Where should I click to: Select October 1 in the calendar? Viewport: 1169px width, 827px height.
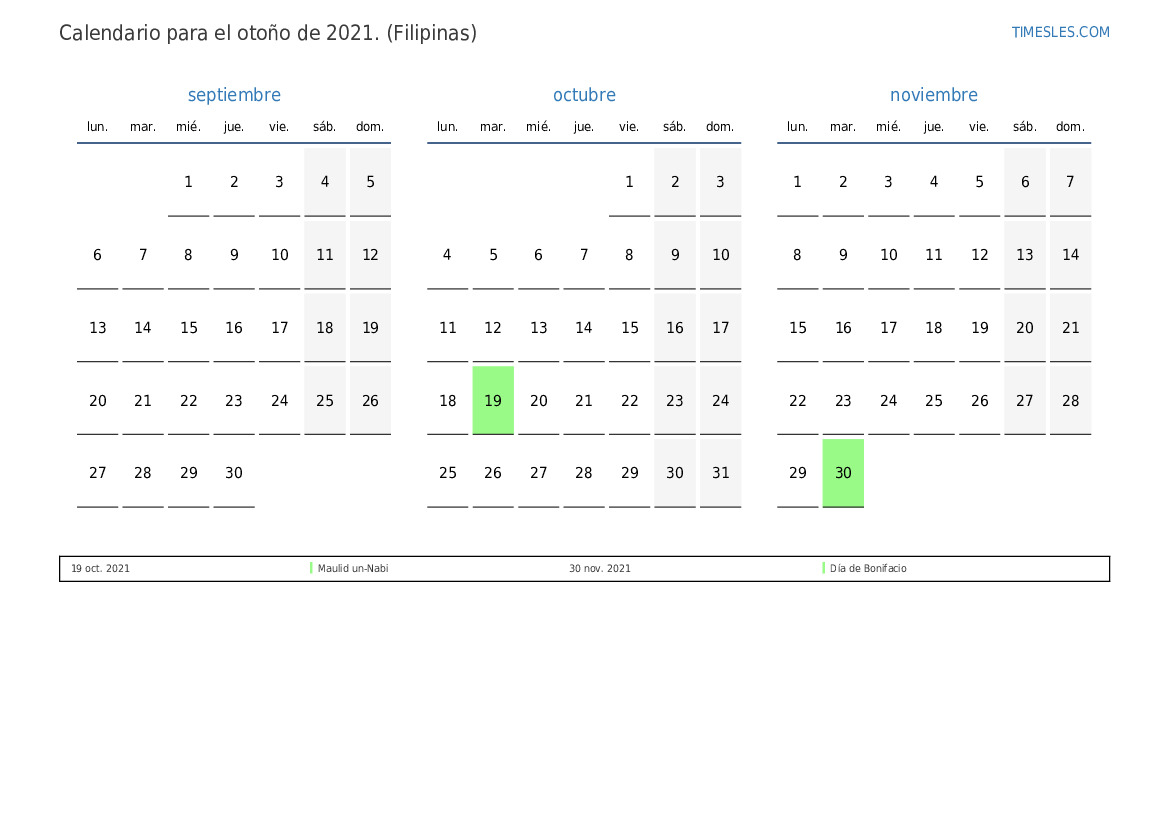[x=629, y=182]
